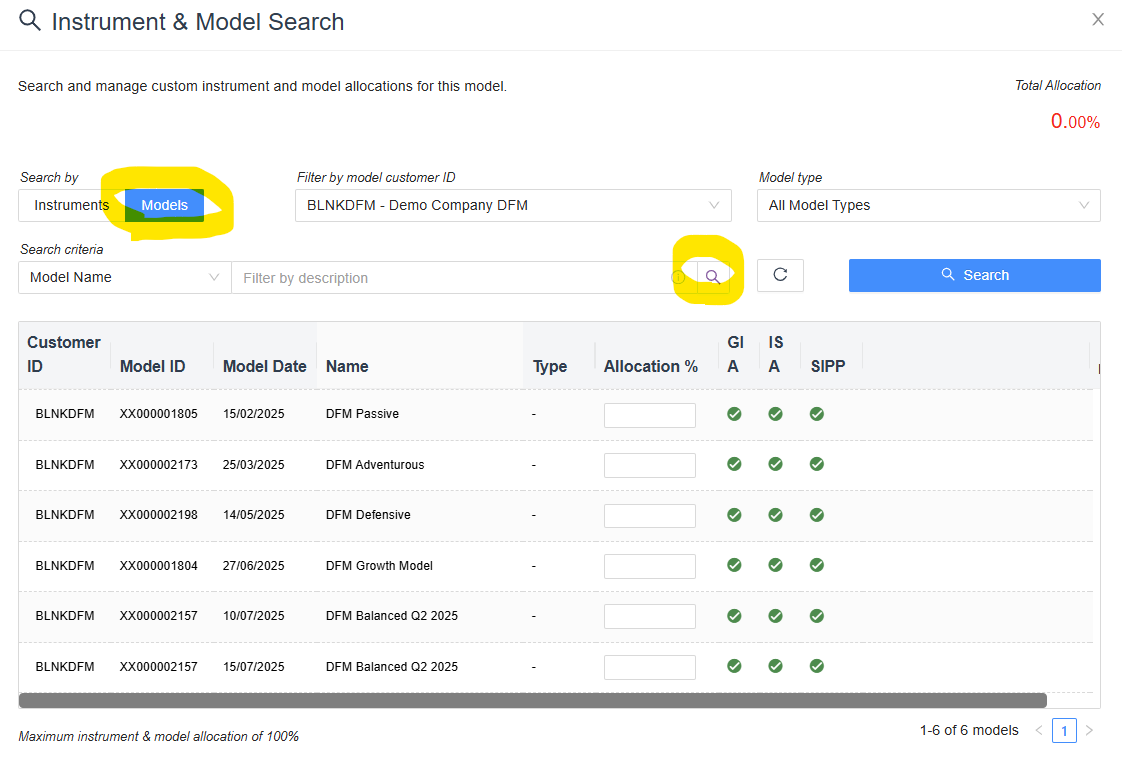This screenshot has height=758, width=1122.
Task: Click the GIA green check for DFM Passive
Action: 735,413
